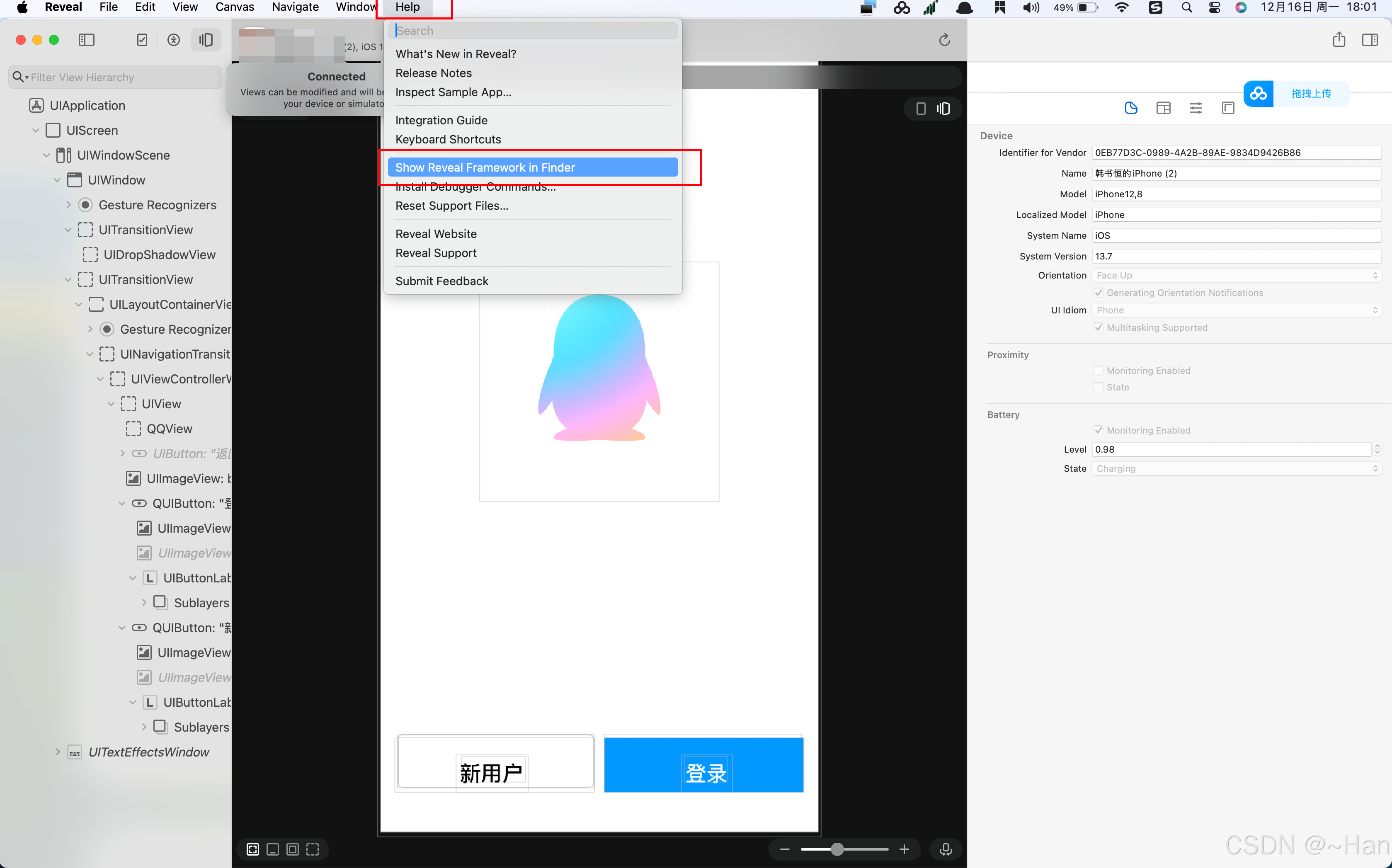Toggle Proximity Monitoring Enabled checkbox
Image resolution: width=1392 pixels, height=868 pixels.
(x=1098, y=371)
